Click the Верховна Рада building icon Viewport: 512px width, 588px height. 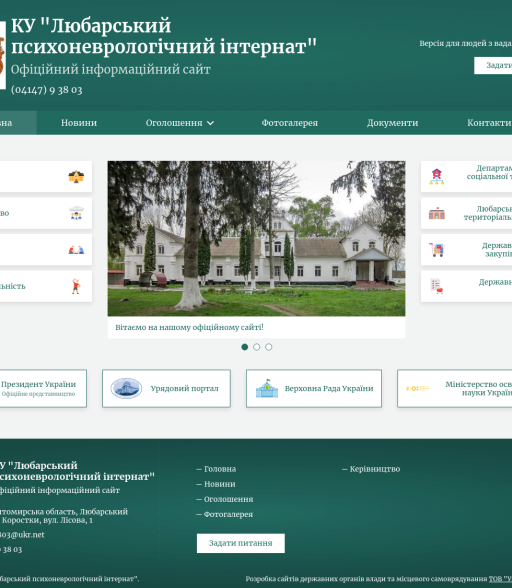pyautogui.click(x=267, y=388)
